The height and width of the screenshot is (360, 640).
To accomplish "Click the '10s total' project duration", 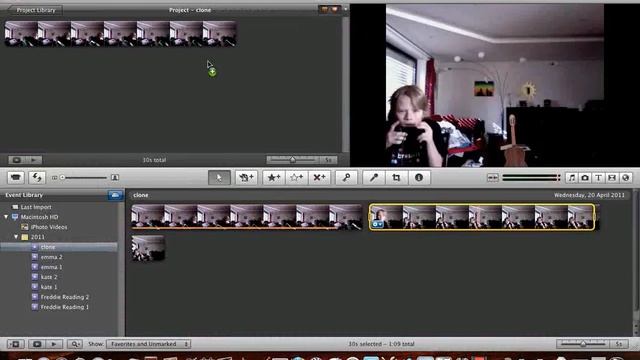I will pos(154,160).
